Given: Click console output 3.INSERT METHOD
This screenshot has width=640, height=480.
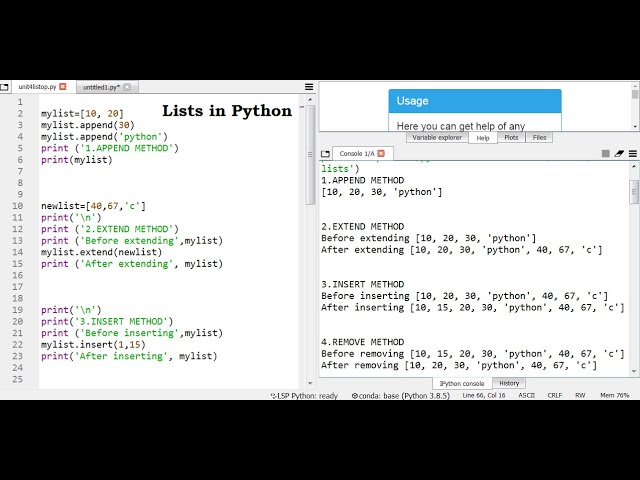Looking at the screenshot, I should (x=362, y=284).
